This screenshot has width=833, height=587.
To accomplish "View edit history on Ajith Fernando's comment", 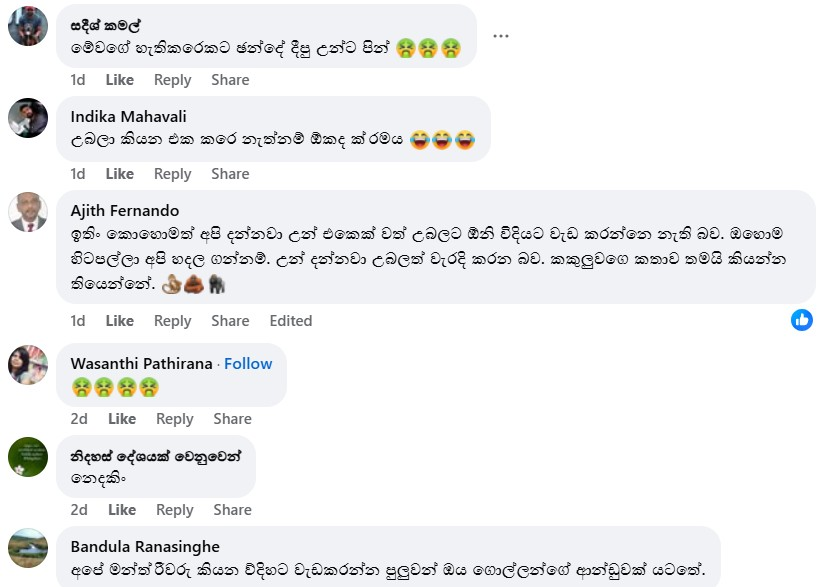I will pos(291,321).
